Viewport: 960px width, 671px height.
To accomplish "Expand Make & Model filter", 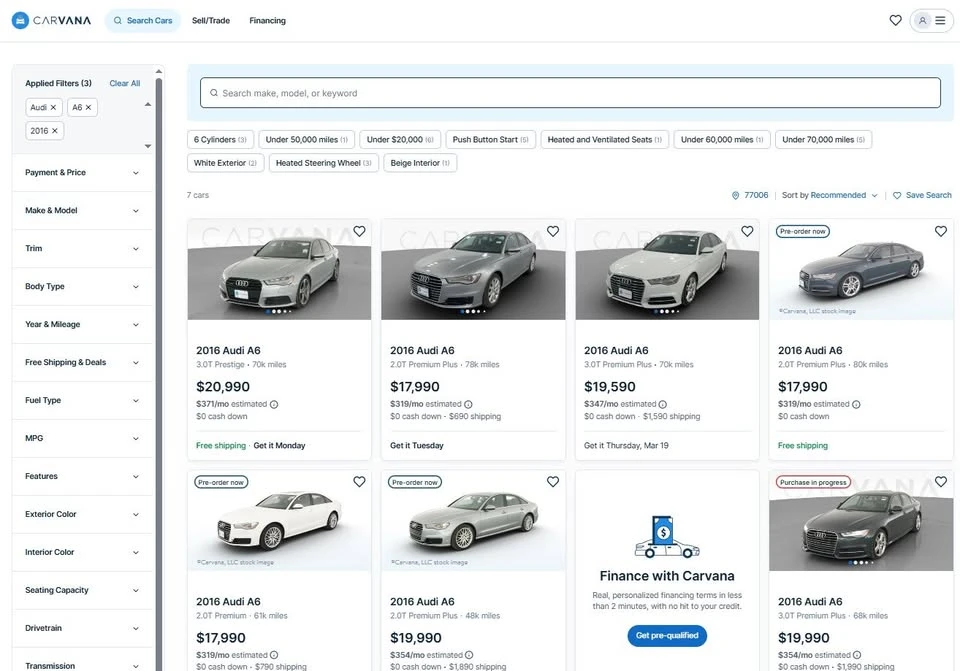I will click(83, 211).
